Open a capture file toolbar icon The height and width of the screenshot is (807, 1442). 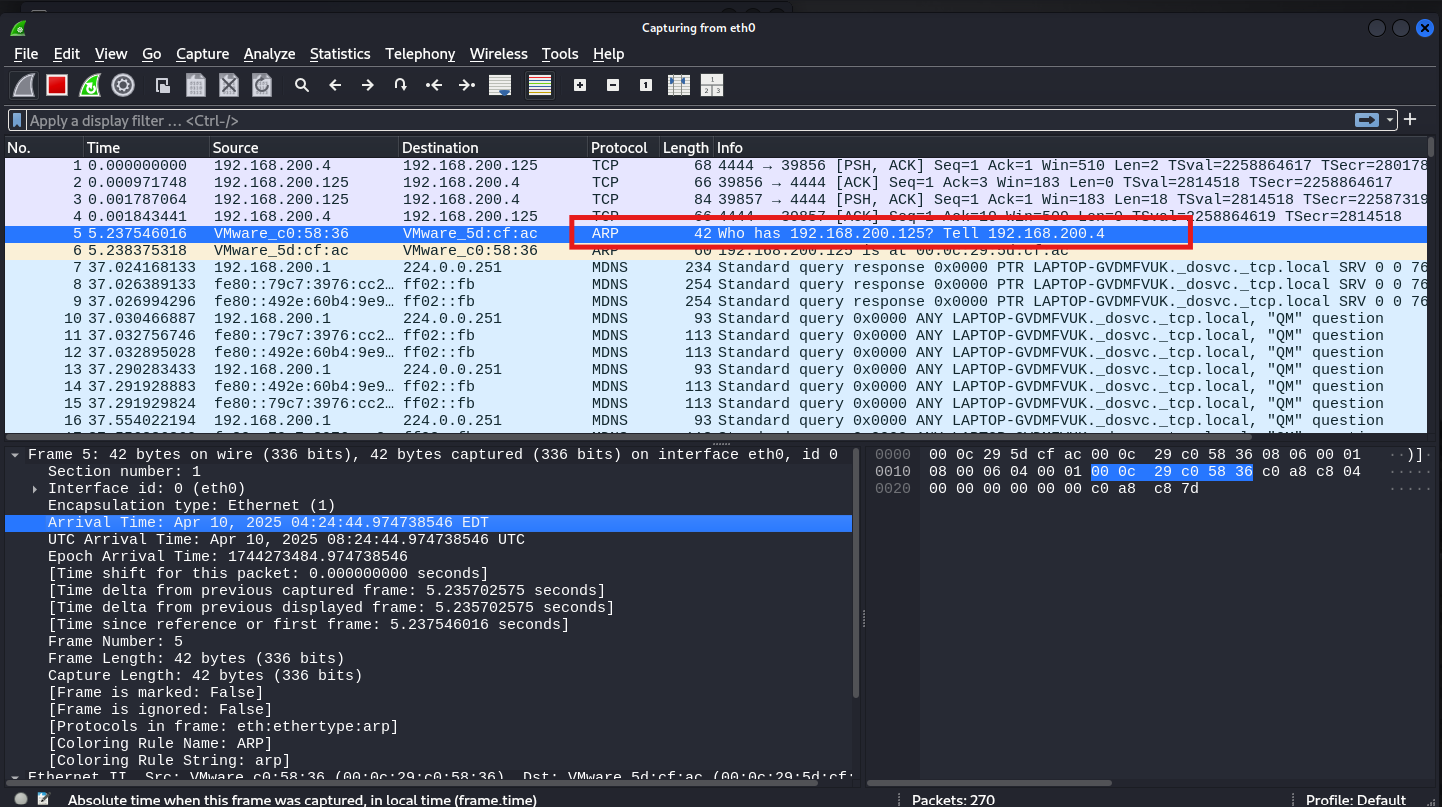(163, 85)
